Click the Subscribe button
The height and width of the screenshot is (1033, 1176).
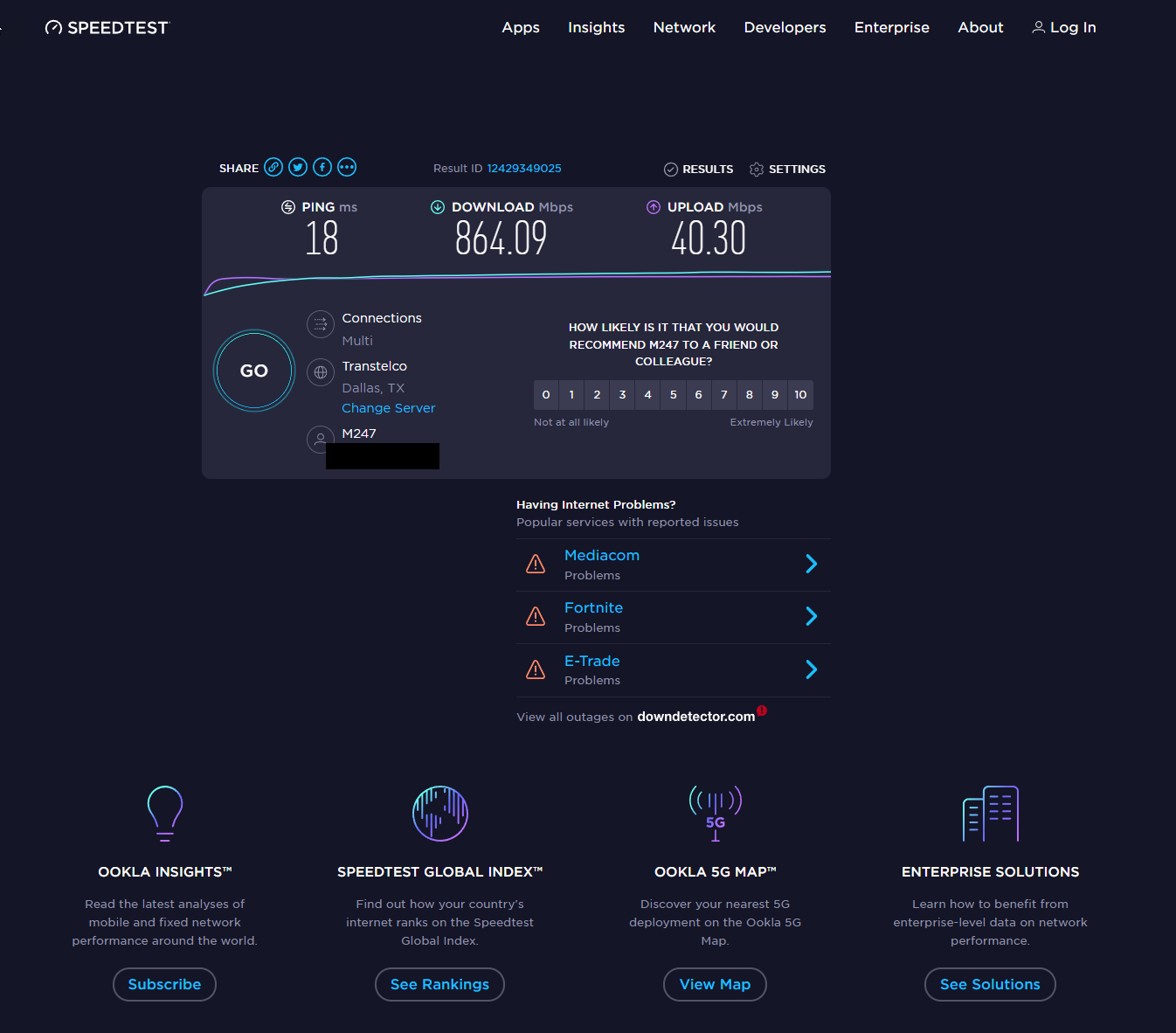[x=164, y=984]
